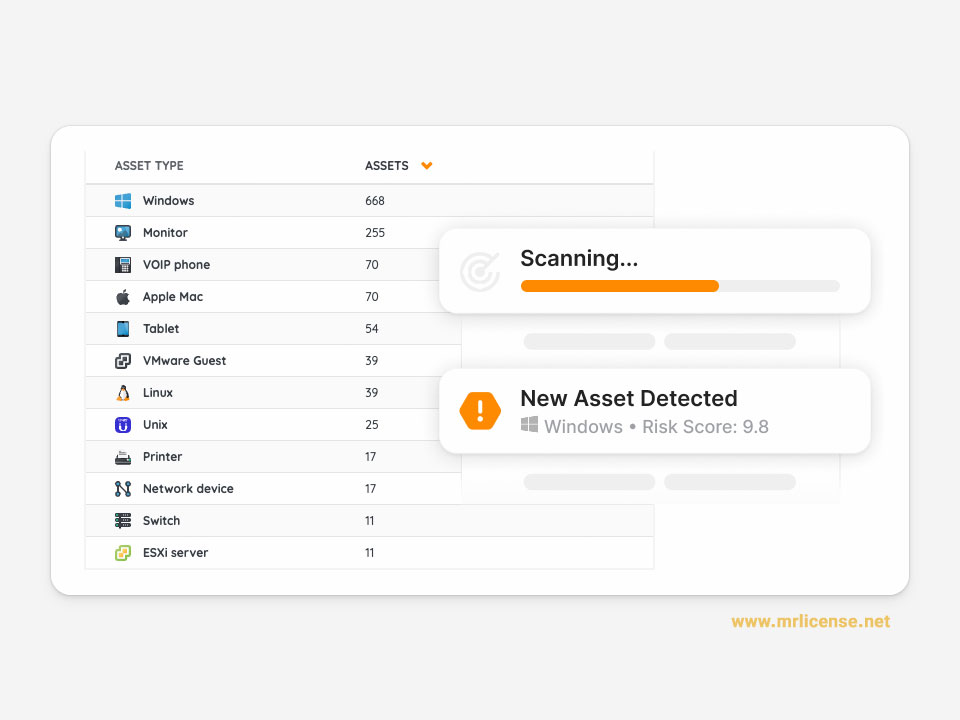
Task: Click the VMware Guest icon
Action: pyautogui.click(x=123, y=361)
